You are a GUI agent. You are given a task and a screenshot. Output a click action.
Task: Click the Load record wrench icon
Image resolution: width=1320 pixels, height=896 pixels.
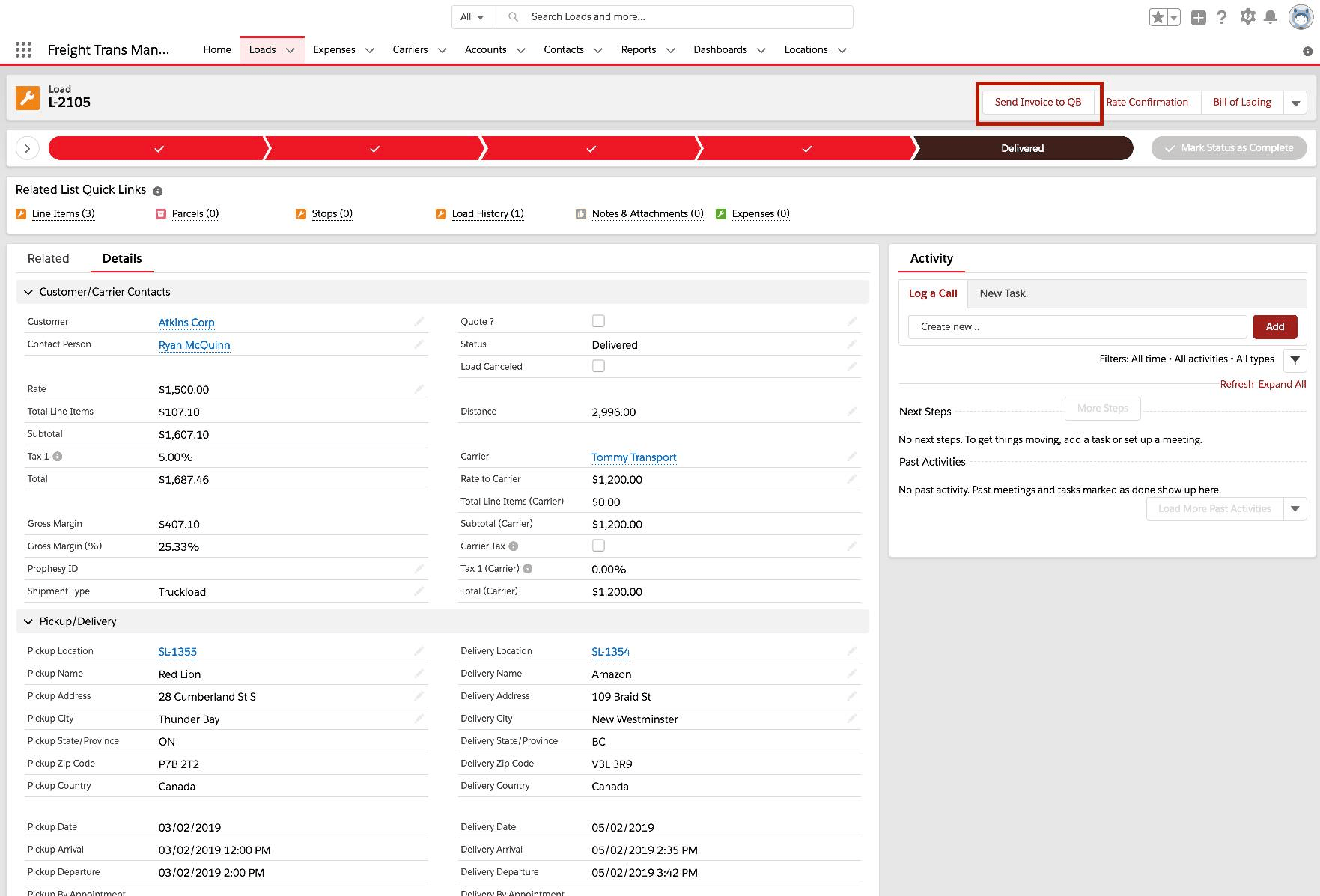coord(28,97)
